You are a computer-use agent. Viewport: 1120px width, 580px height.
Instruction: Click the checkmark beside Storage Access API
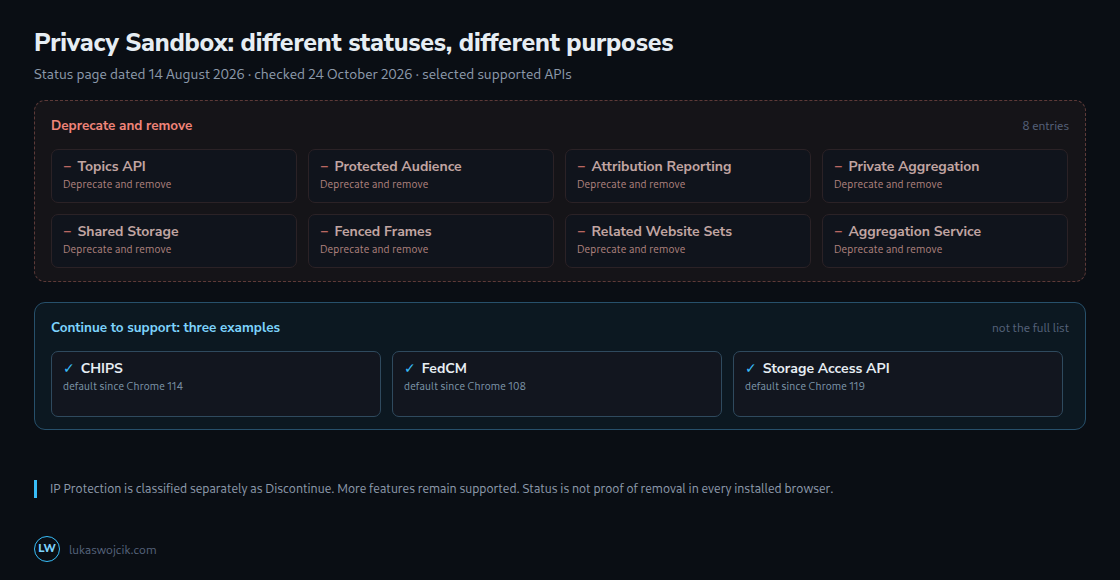pos(750,369)
